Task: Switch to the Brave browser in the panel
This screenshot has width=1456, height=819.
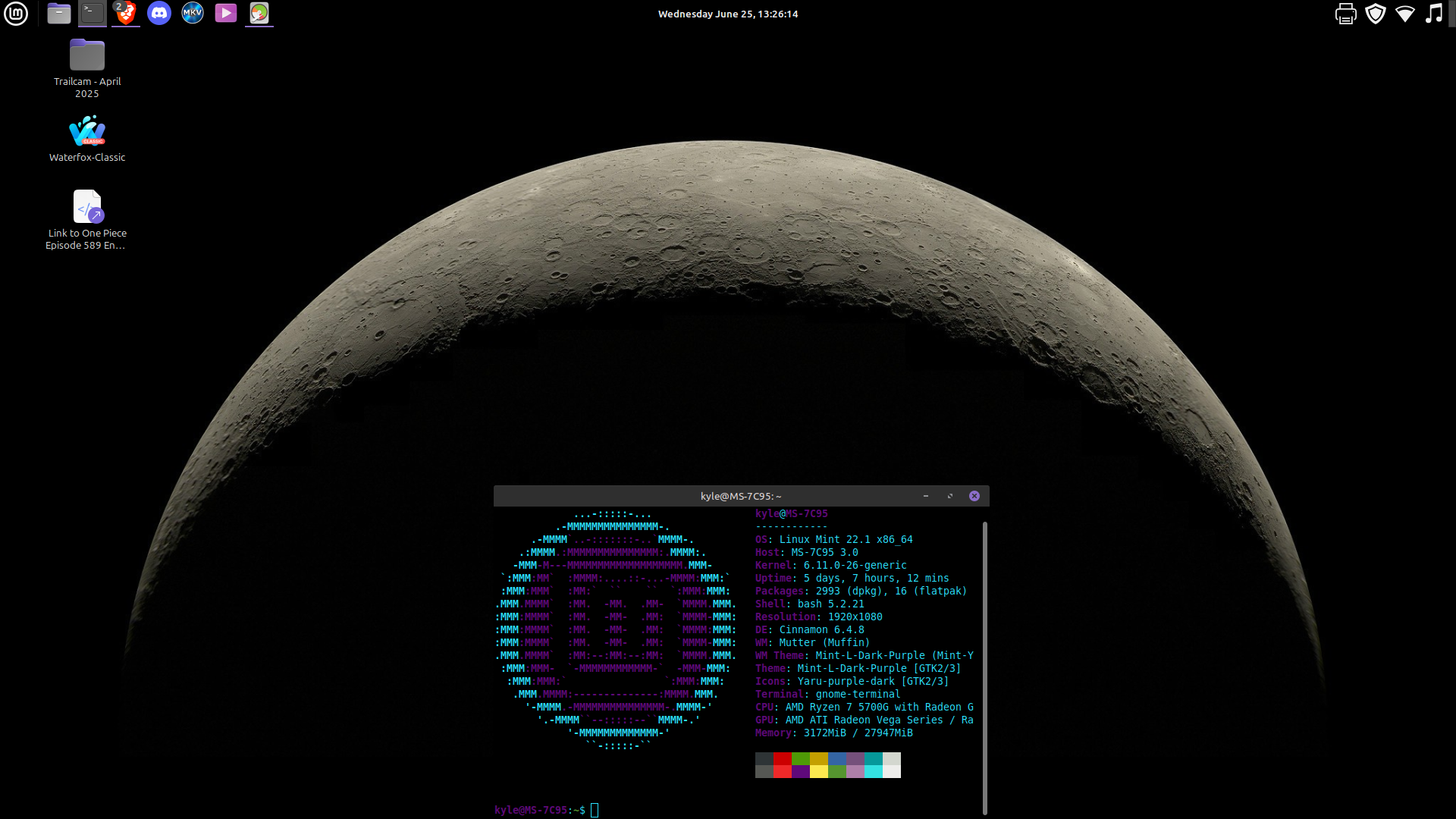Action: 126,13
